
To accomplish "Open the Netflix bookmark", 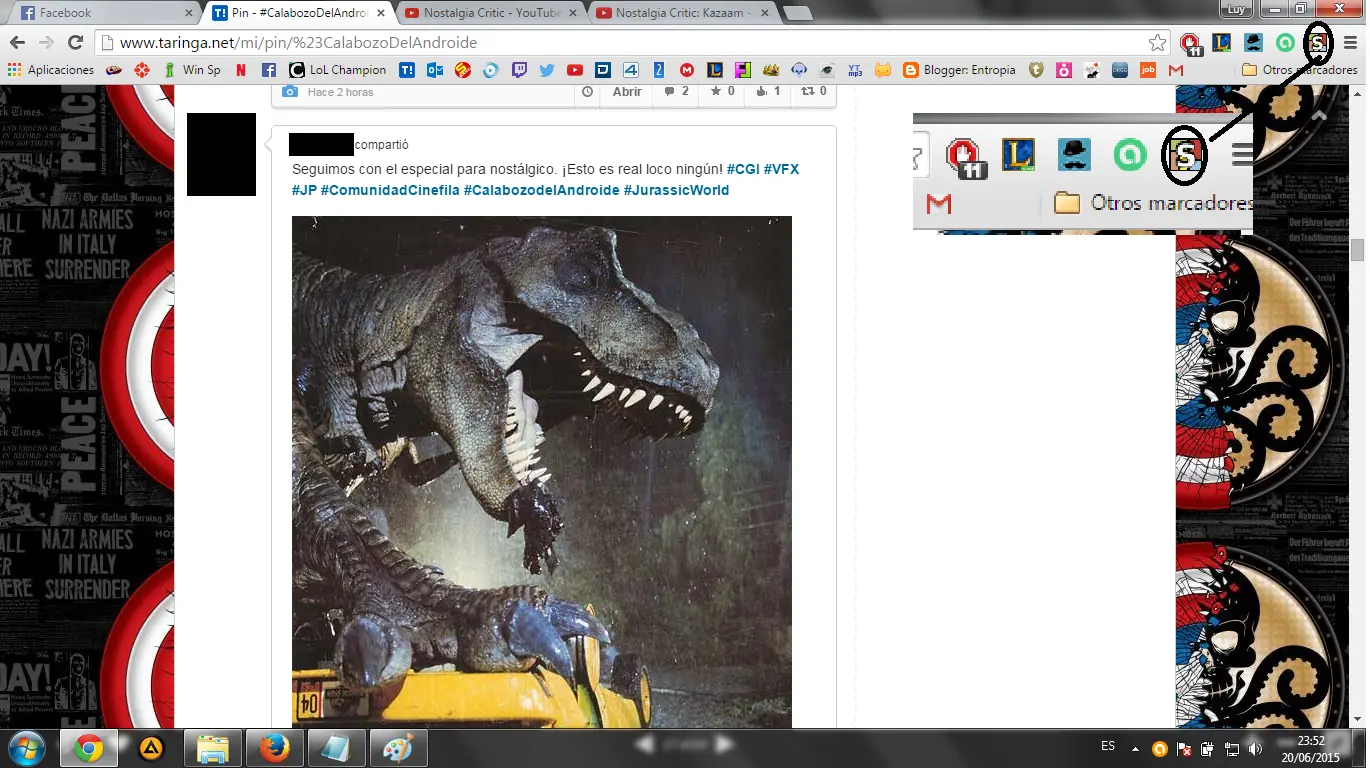I will pos(241,70).
